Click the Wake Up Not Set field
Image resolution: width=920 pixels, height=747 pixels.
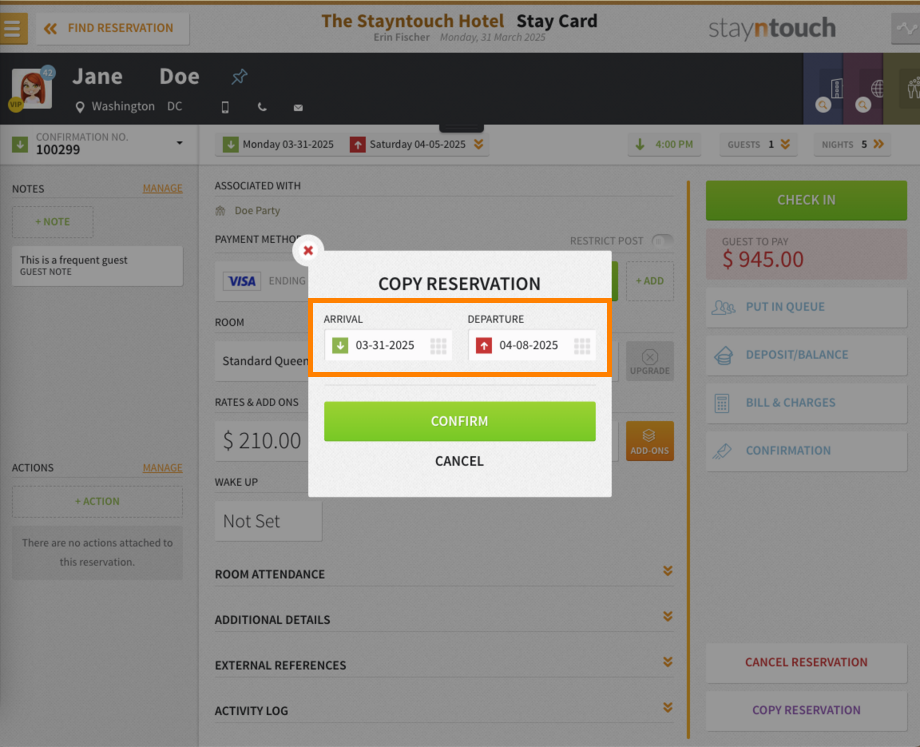268,521
